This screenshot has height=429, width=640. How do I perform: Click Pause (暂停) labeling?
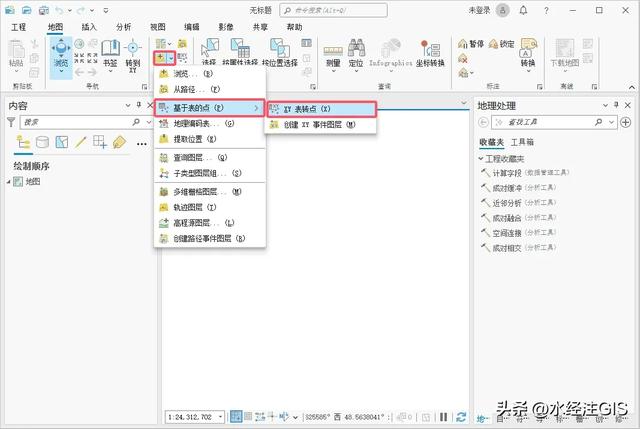pos(471,44)
